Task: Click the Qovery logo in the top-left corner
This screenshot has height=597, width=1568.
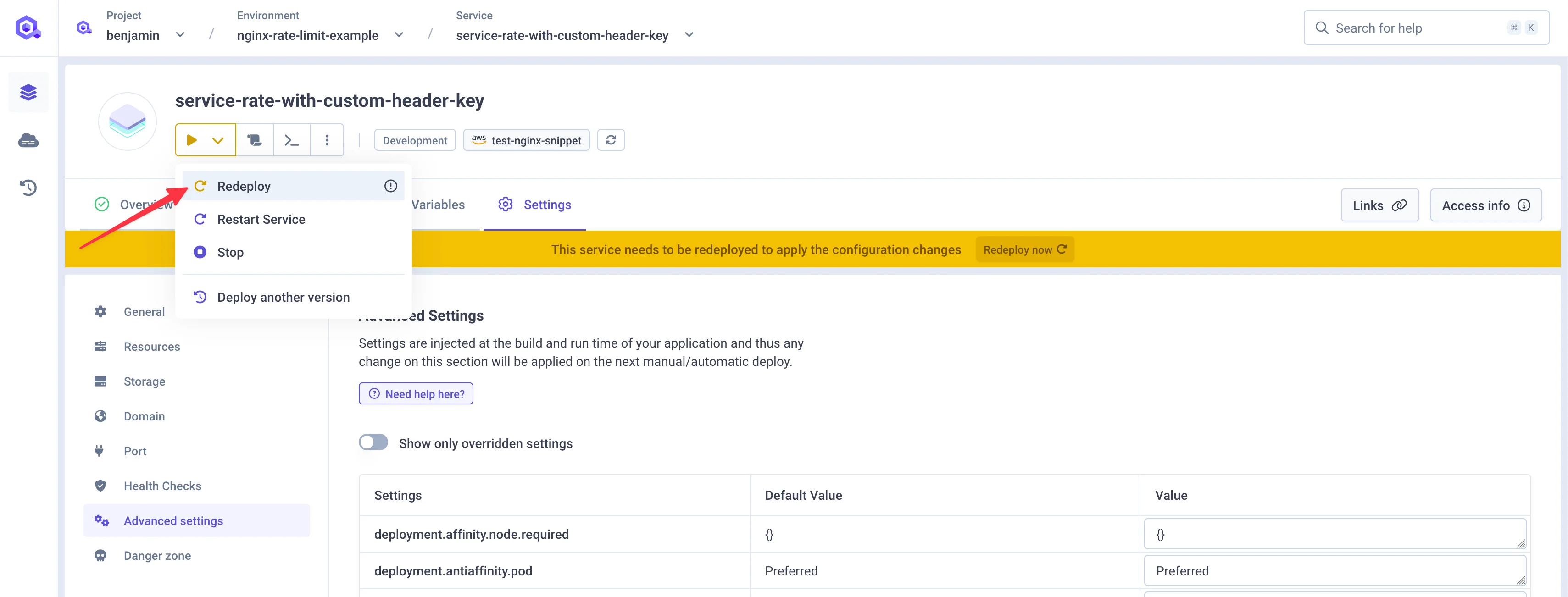Action: 28,28
